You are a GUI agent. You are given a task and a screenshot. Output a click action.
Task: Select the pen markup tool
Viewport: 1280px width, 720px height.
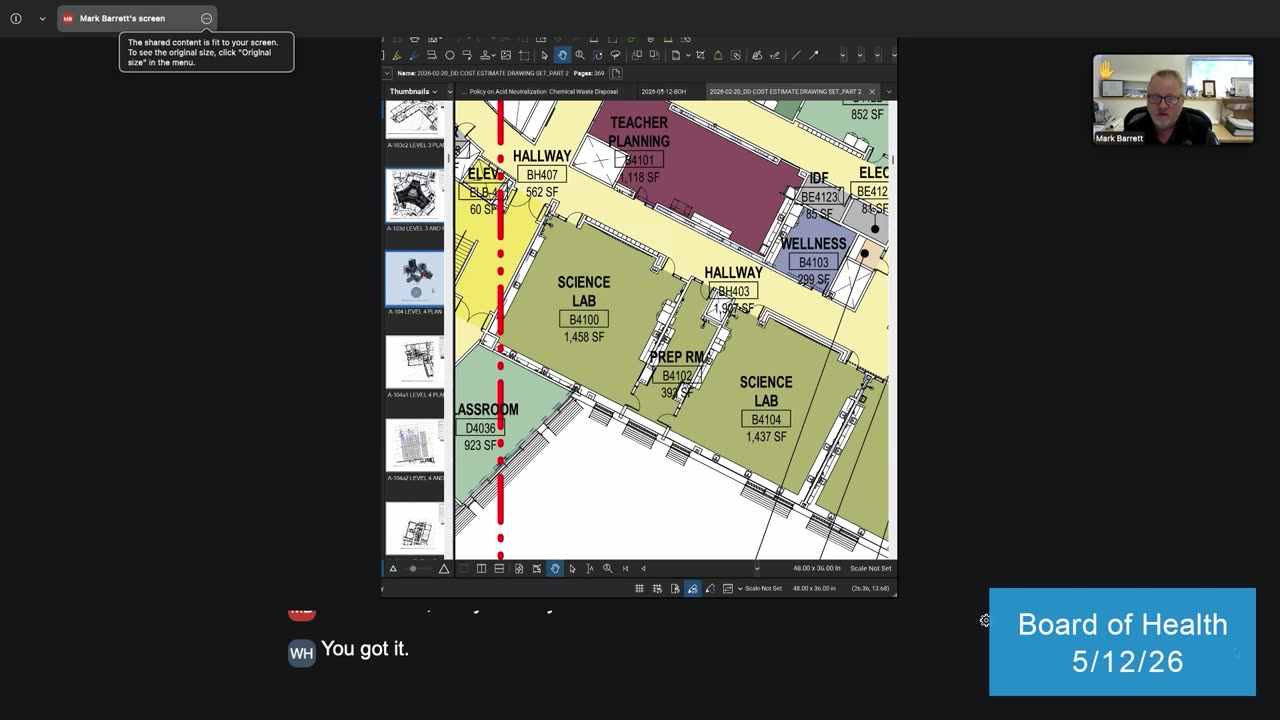(414, 55)
